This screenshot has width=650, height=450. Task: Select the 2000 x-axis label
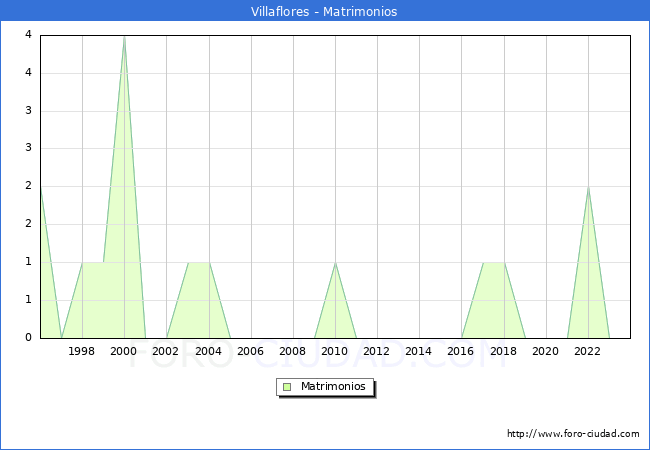[x=124, y=351]
